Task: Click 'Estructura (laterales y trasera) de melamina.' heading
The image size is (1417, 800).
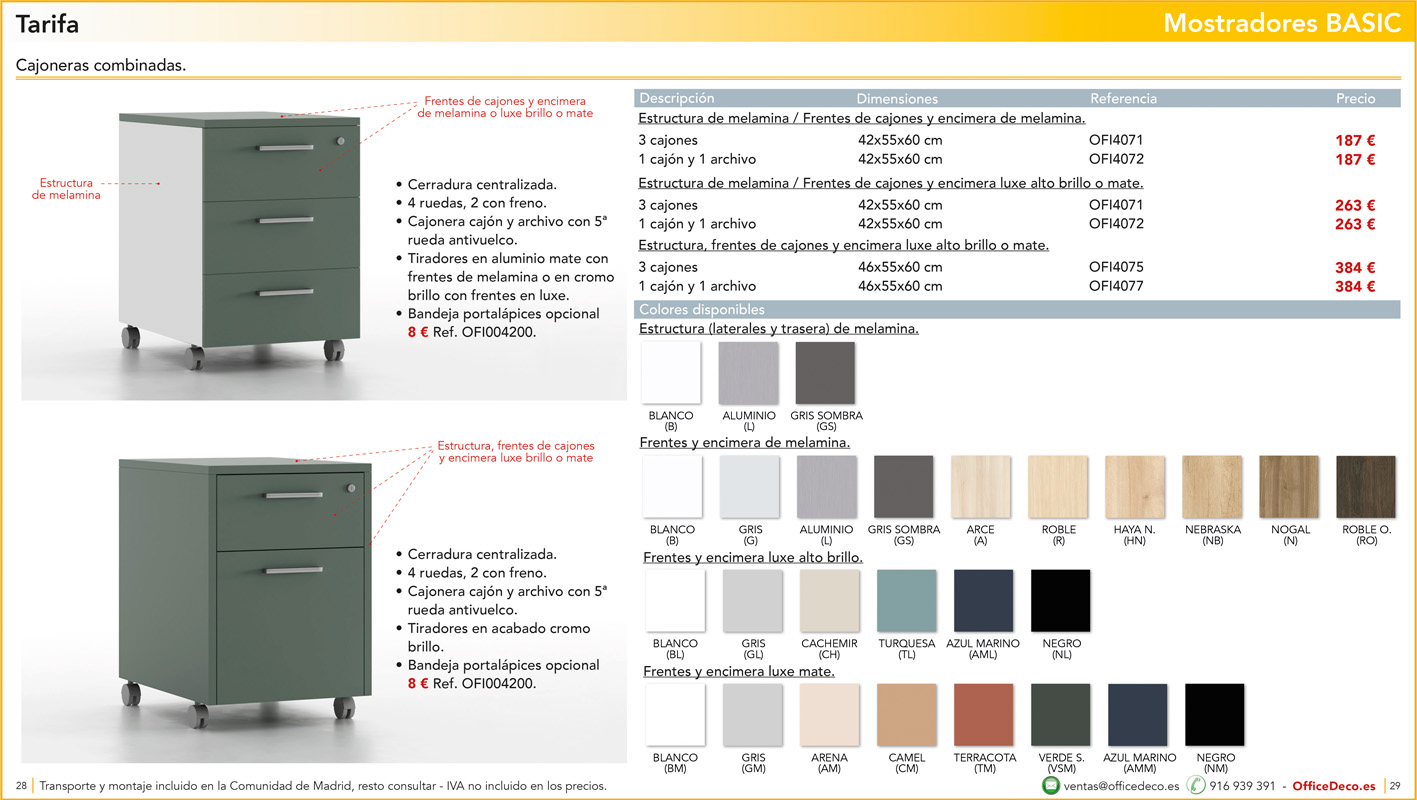Action: click(x=779, y=328)
